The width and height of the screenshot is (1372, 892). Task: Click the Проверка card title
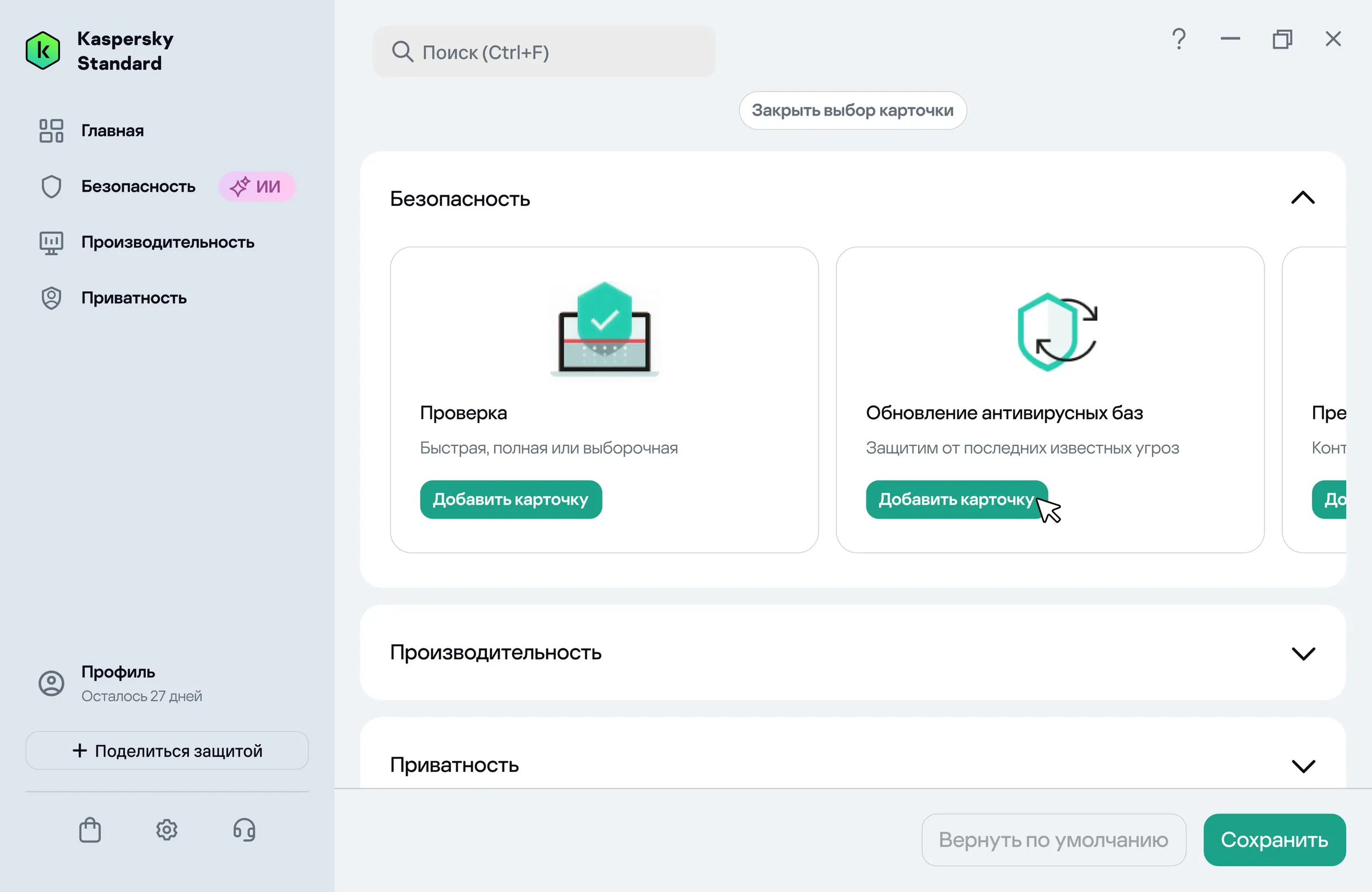coord(464,413)
